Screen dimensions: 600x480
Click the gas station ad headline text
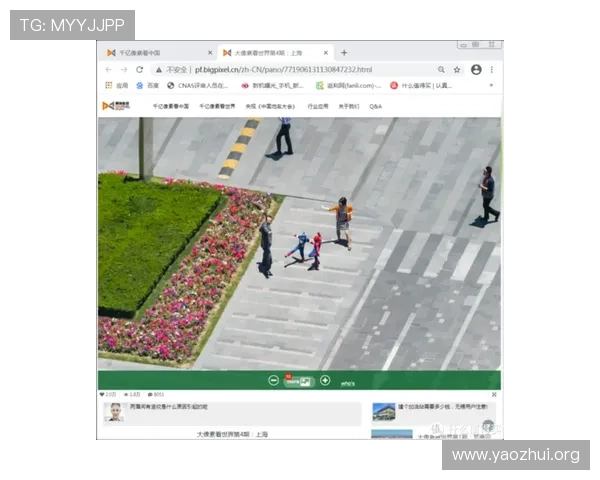[x=443, y=407]
